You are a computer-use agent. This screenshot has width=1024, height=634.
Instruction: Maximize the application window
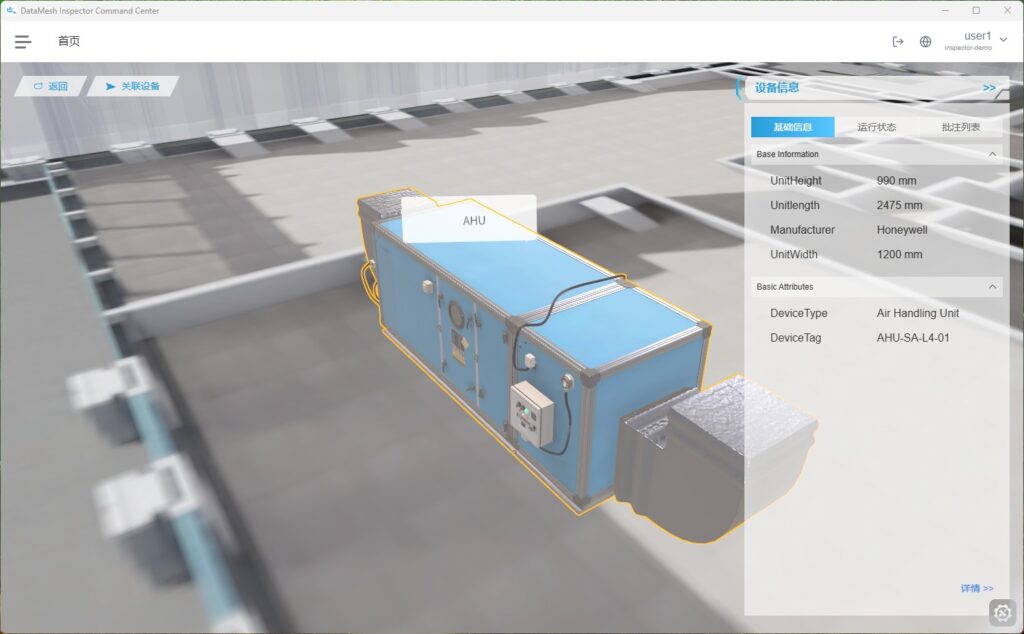tap(975, 10)
